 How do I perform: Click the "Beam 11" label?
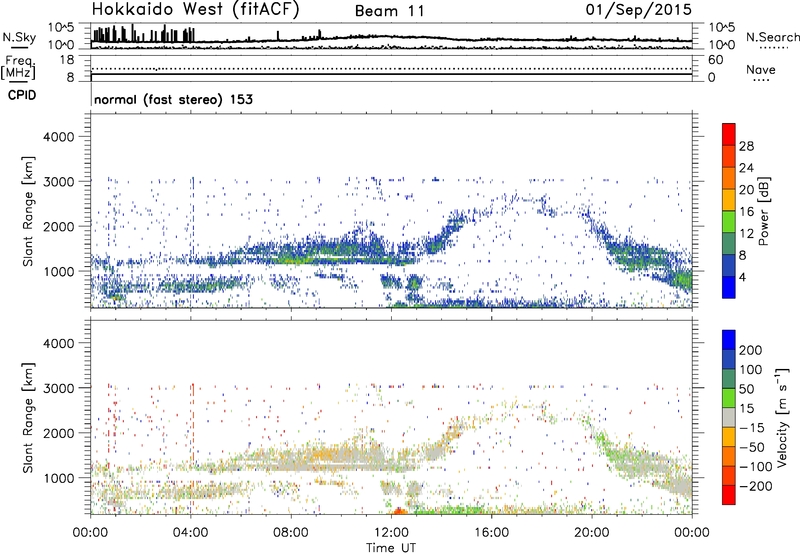[x=389, y=11]
